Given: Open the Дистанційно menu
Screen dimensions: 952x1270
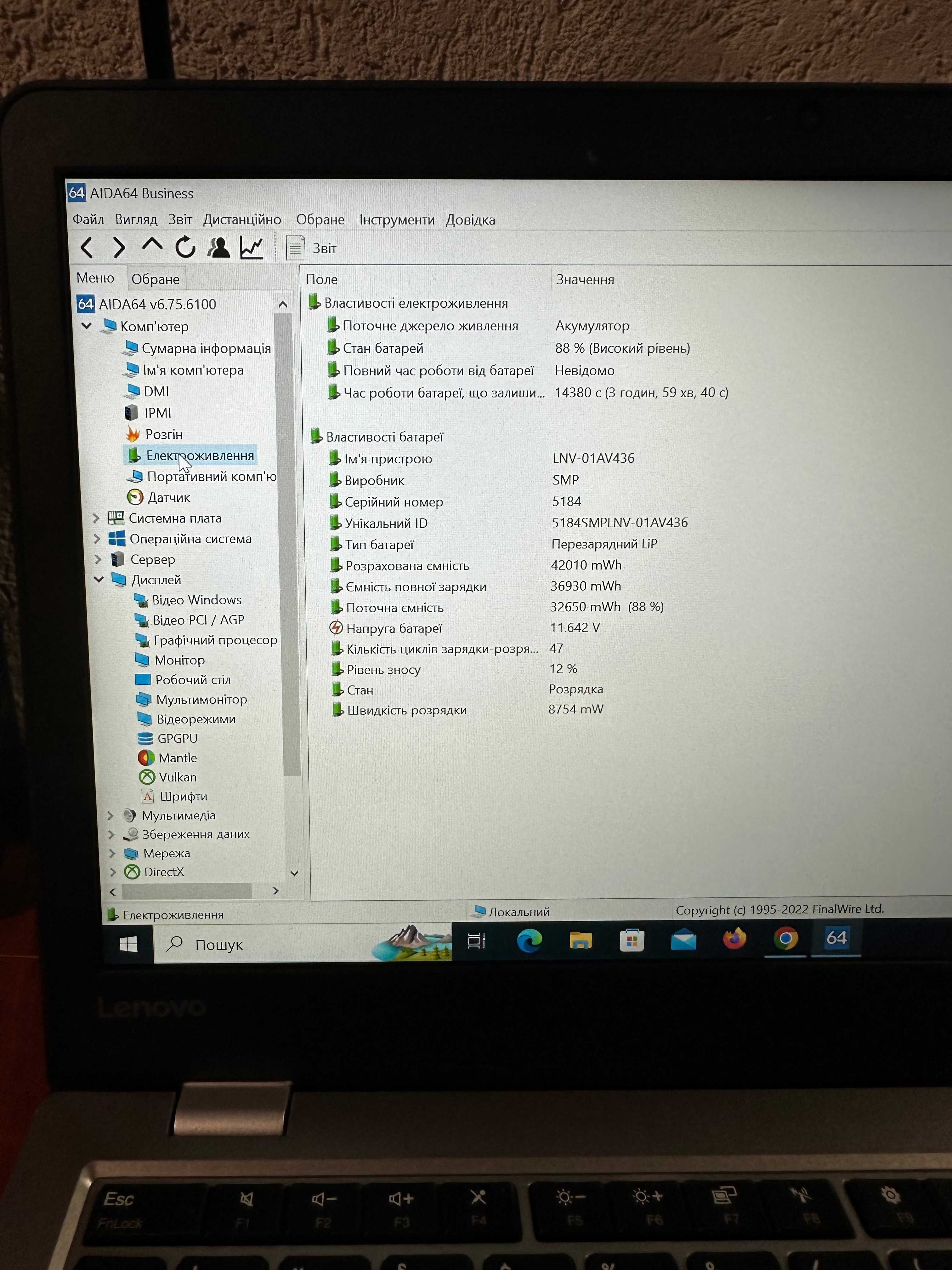Looking at the screenshot, I should 242,220.
